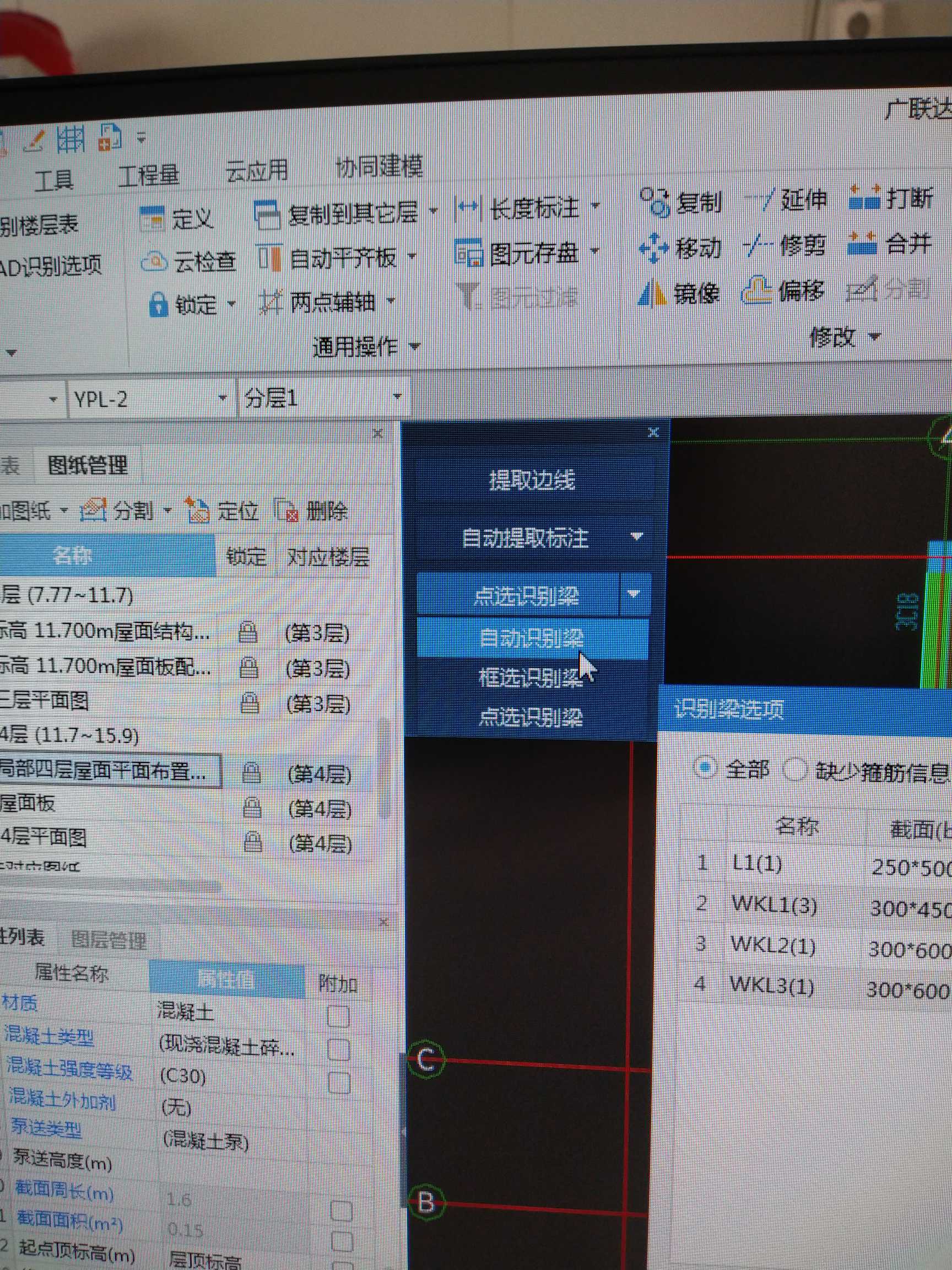Open the YPL-2 component dropdown
The image size is (952, 1270).
click(223, 398)
